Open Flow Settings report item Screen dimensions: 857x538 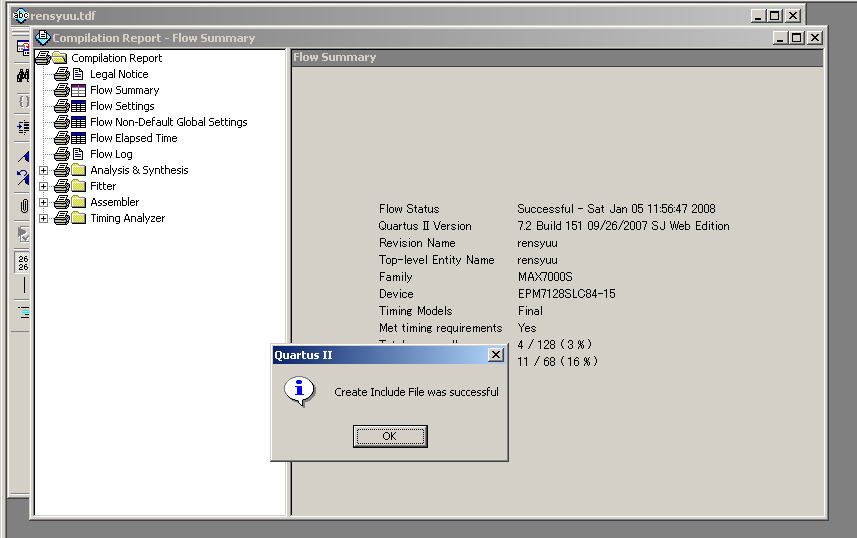click(x=122, y=106)
